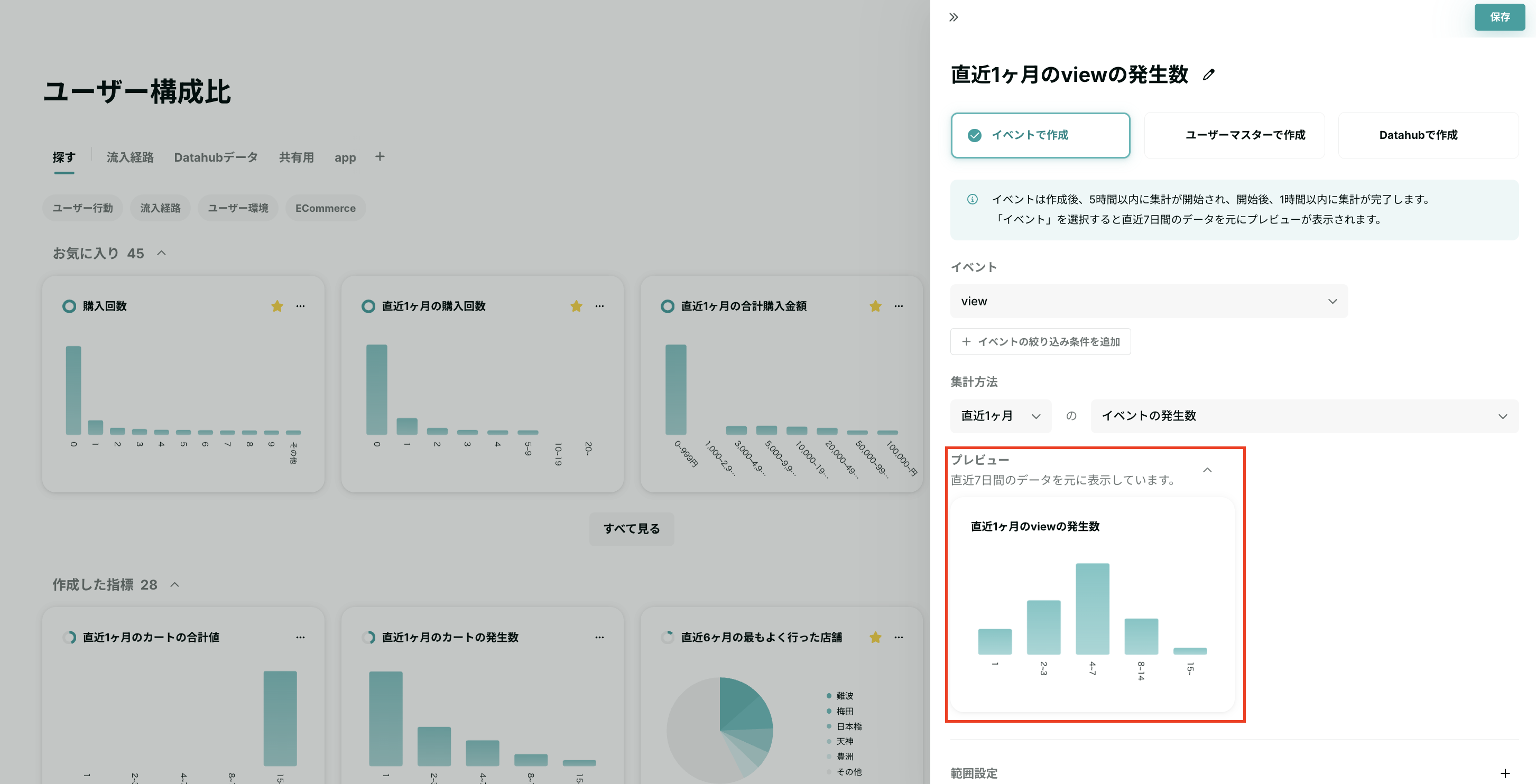Image resolution: width=1536 pixels, height=784 pixels.
Task: Collapse the 作成した指標 28 section
Action: tap(175, 585)
